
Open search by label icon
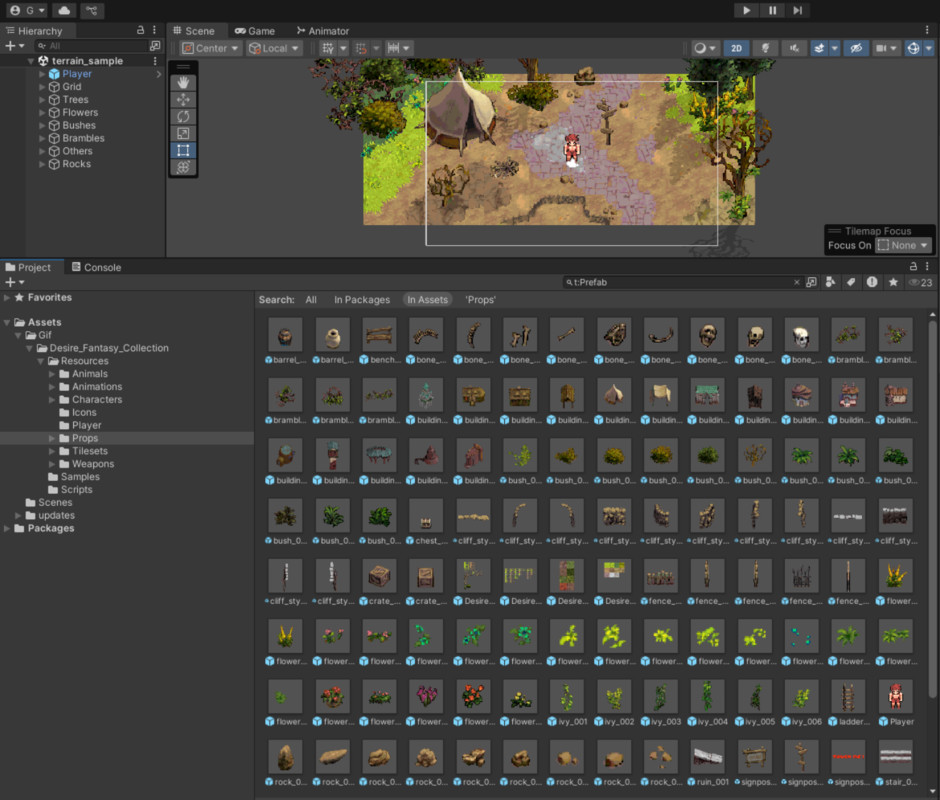tap(851, 282)
